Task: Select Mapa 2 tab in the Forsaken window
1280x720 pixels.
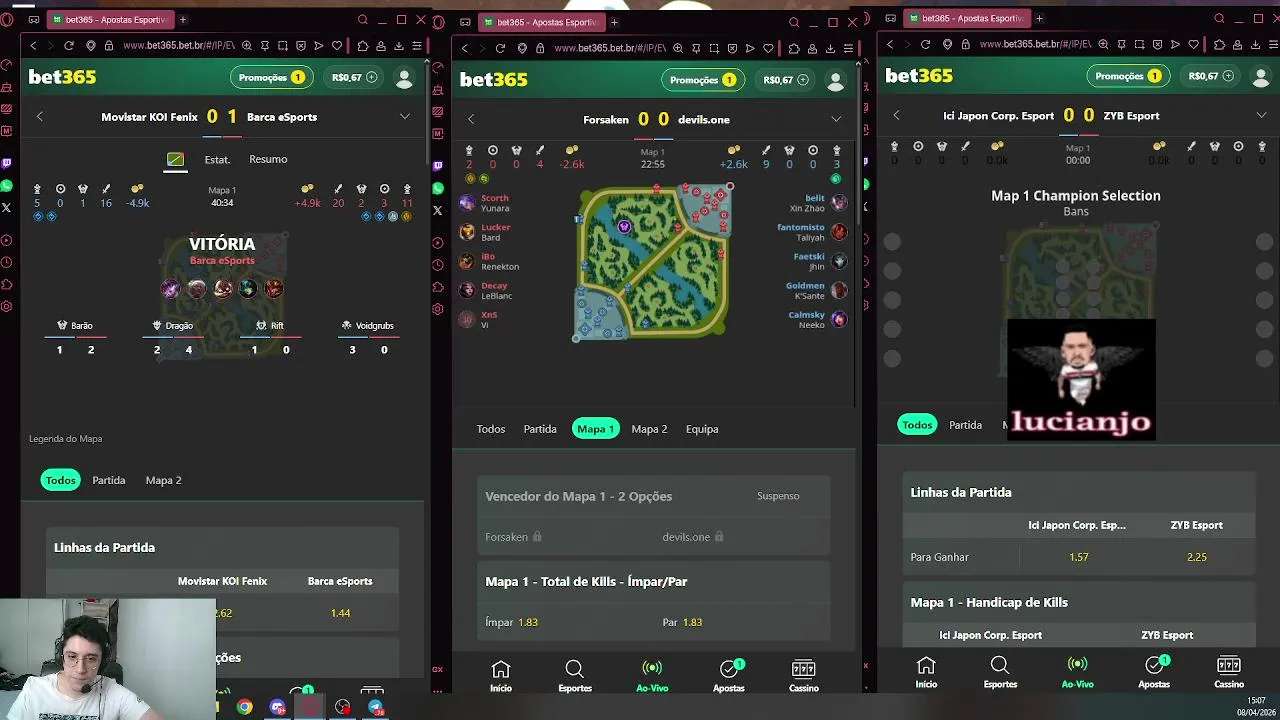Action: 649,429
